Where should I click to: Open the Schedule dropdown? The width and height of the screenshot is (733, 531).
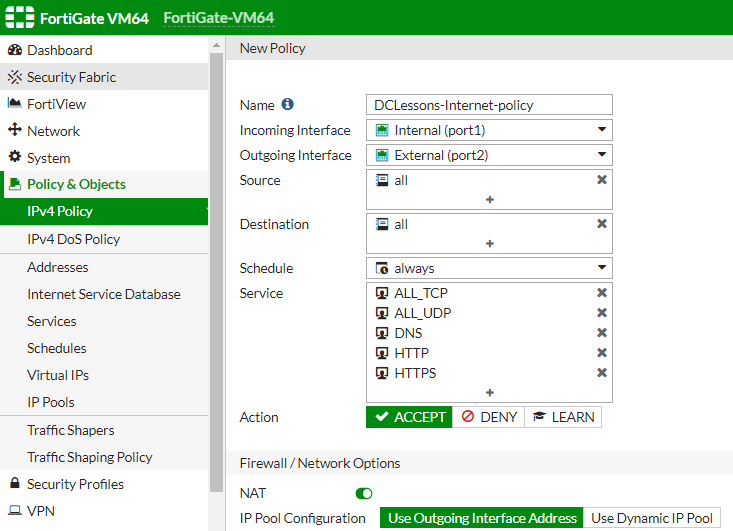coord(489,268)
